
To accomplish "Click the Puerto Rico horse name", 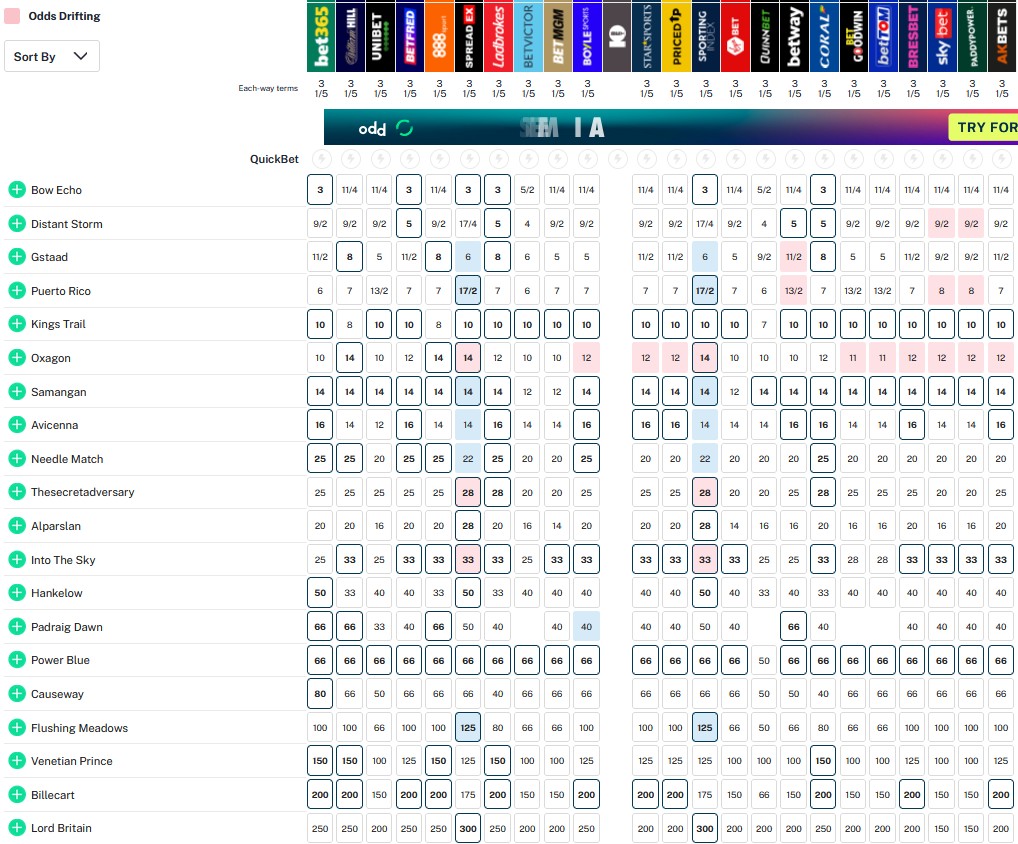I will point(61,291).
